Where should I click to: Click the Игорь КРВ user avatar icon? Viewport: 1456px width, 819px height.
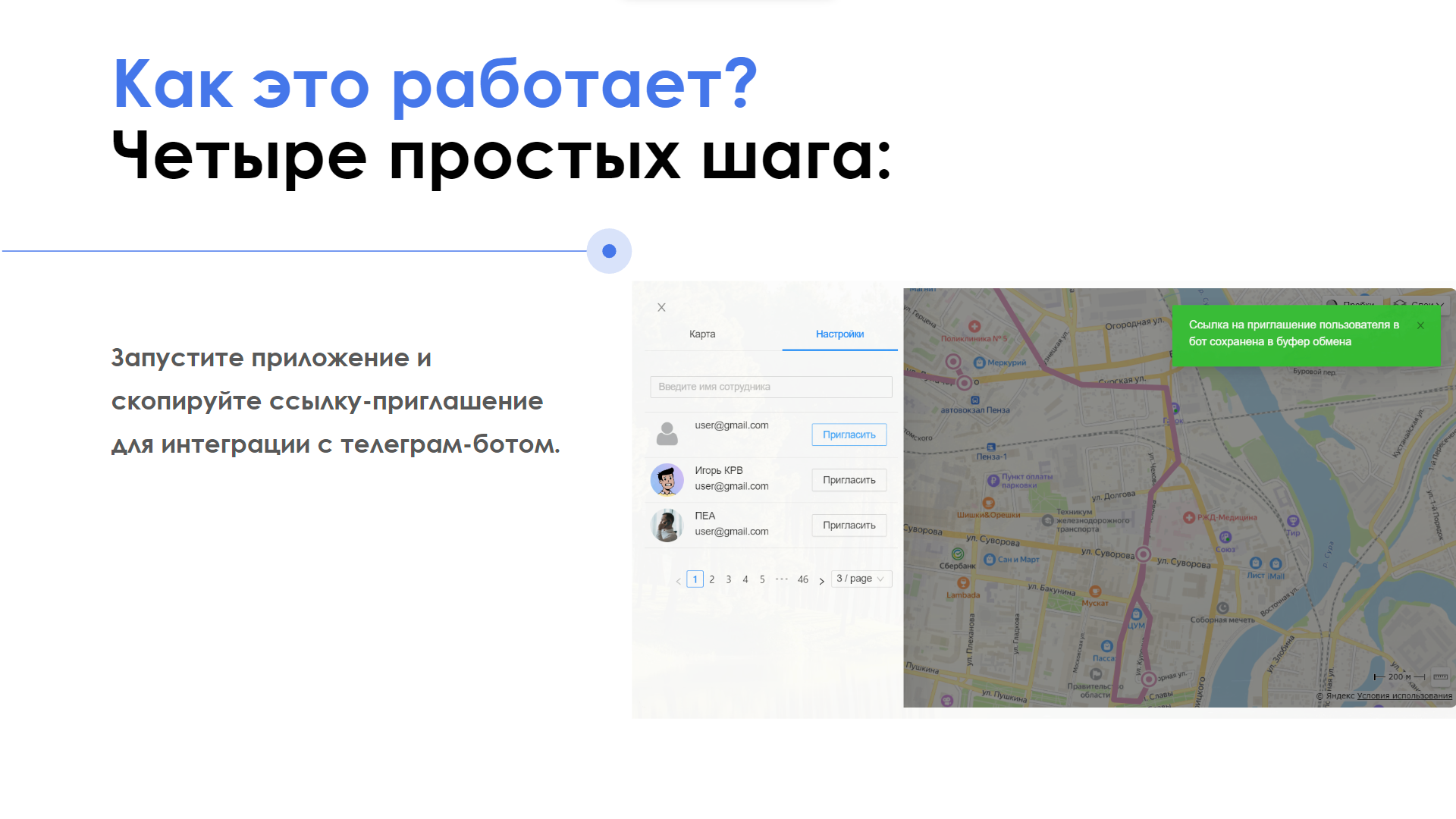coord(667,478)
